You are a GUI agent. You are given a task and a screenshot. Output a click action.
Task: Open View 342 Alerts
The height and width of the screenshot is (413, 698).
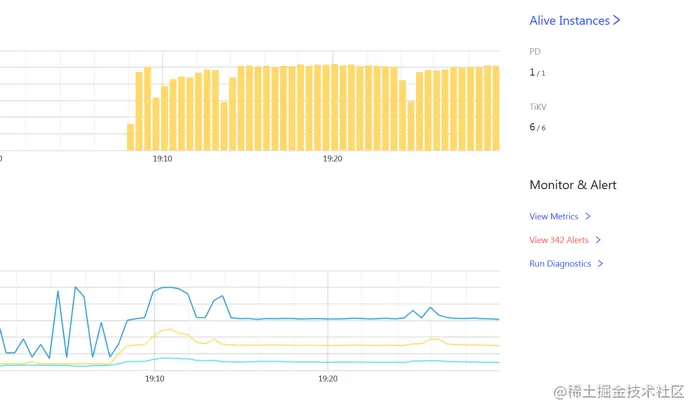tap(559, 240)
